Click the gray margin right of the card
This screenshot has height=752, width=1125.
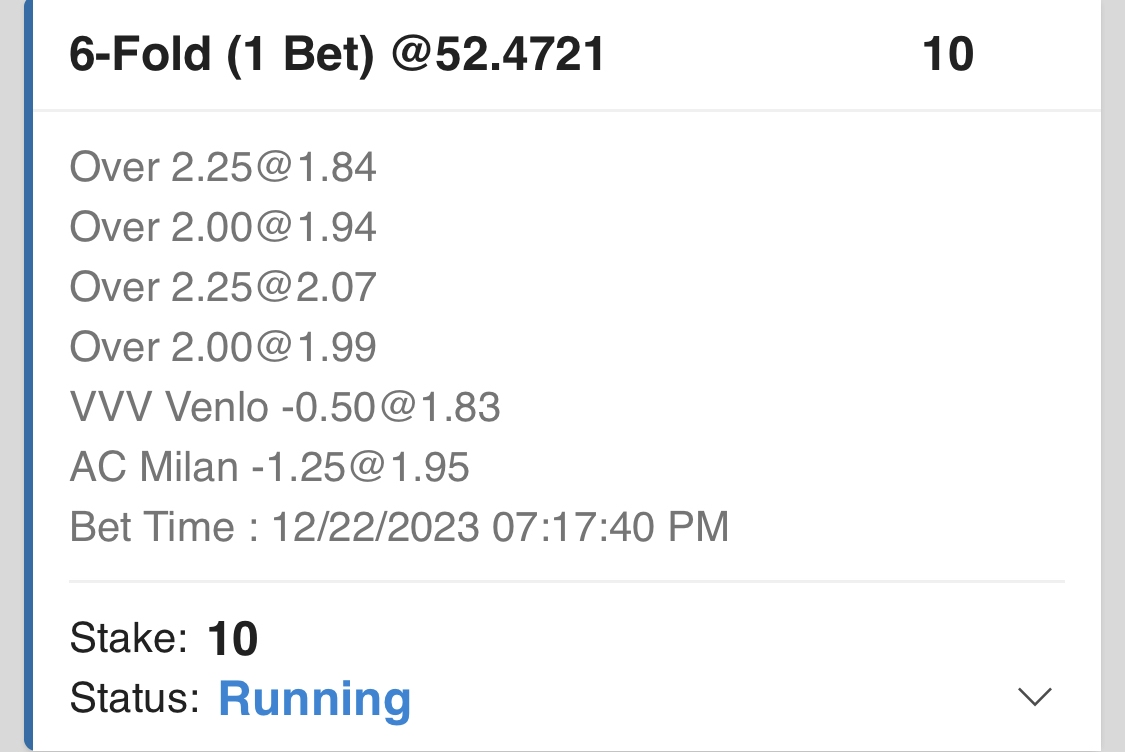pos(1113,376)
